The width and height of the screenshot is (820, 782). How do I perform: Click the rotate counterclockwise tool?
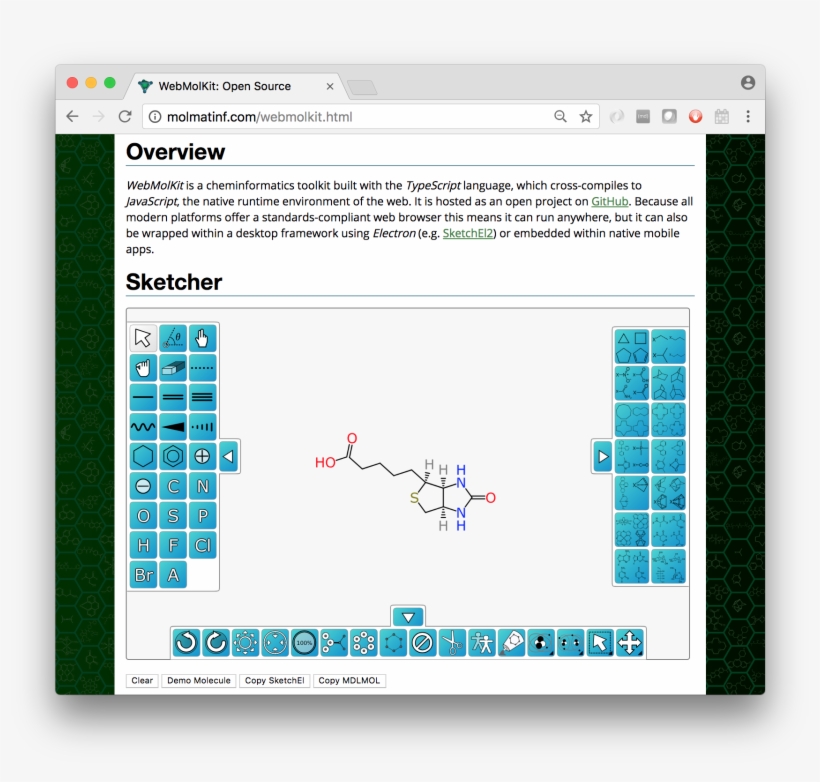click(x=186, y=643)
